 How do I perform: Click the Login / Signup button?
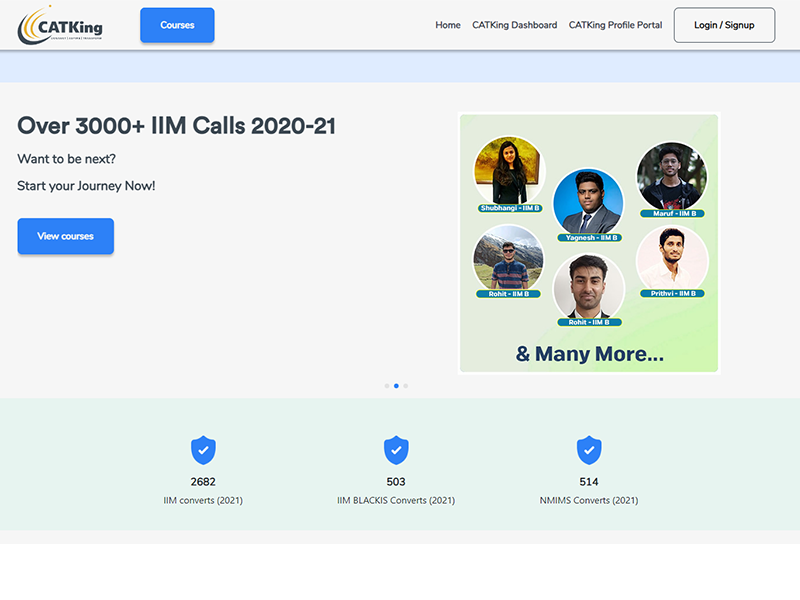[724, 25]
